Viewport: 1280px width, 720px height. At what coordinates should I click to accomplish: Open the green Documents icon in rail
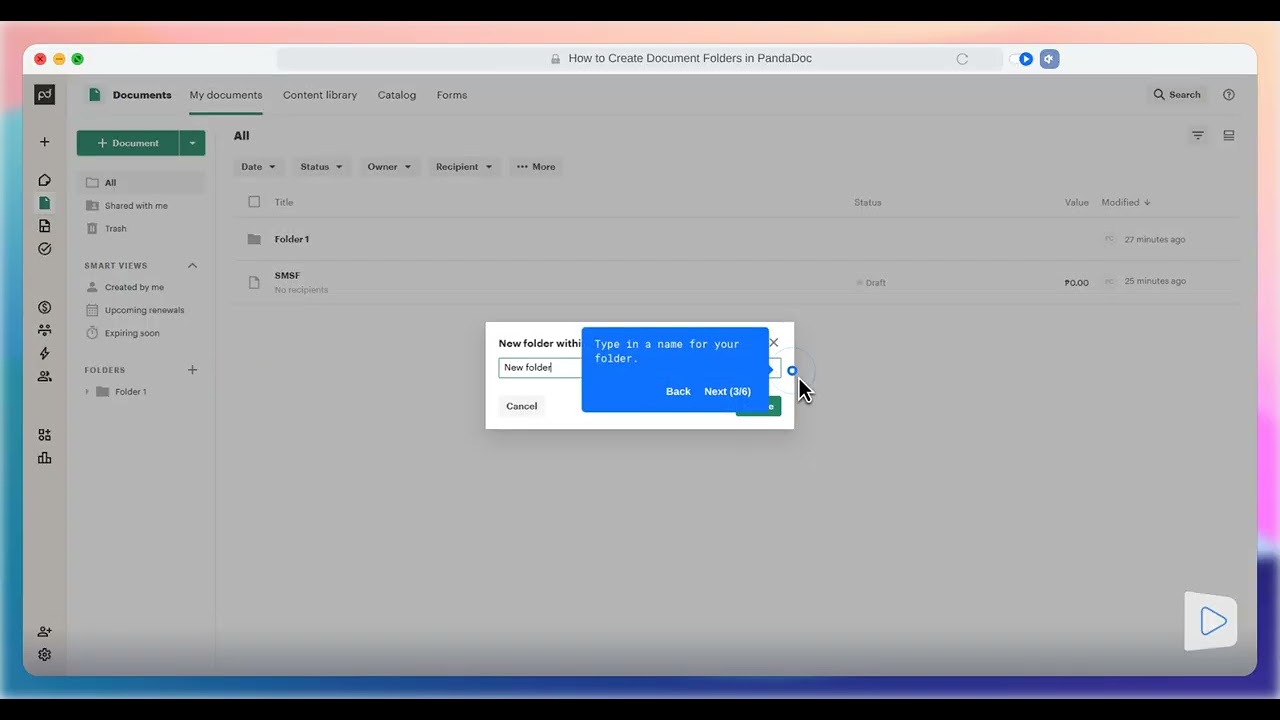(45, 203)
